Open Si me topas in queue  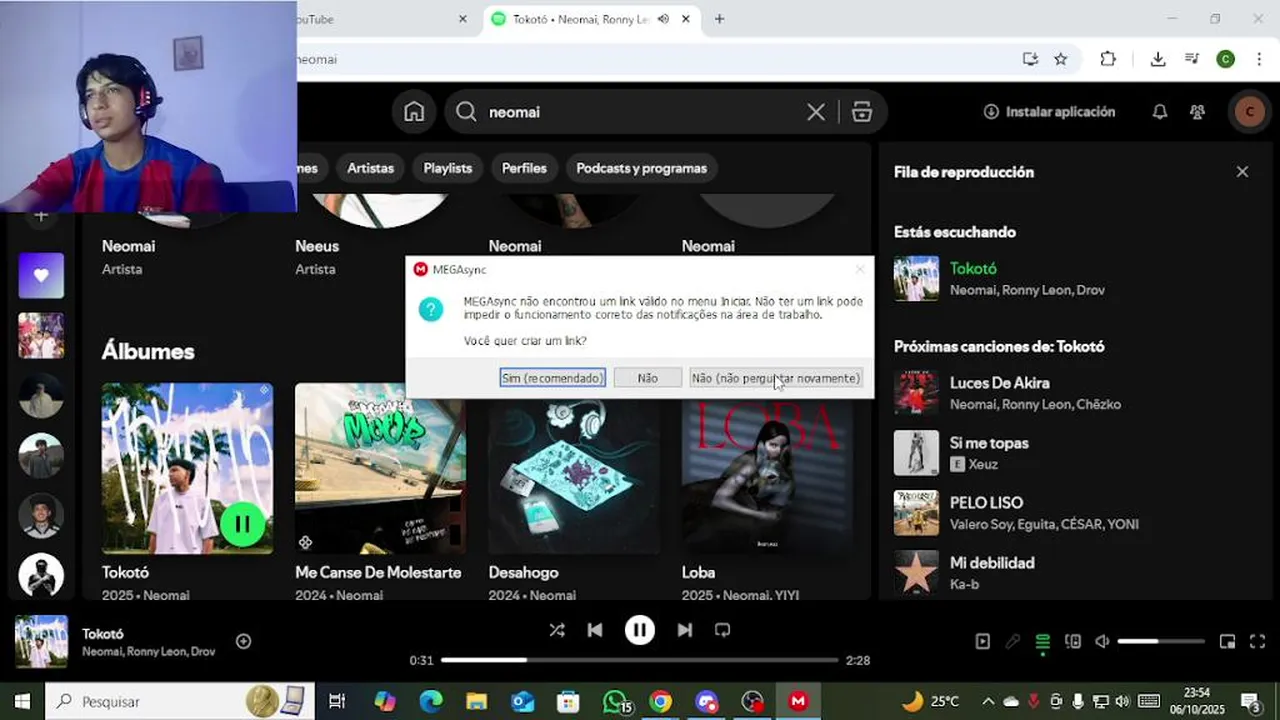(989, 443)
